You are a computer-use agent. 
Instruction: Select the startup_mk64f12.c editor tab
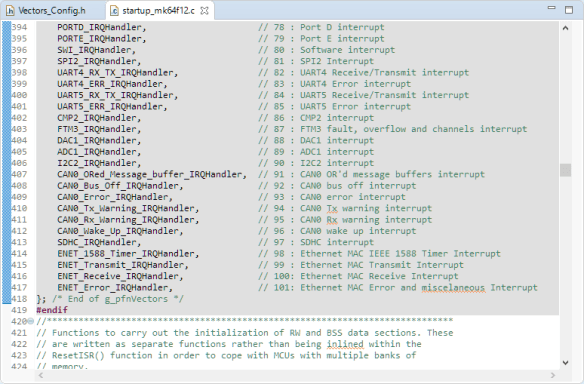click(x=158, y=10)
